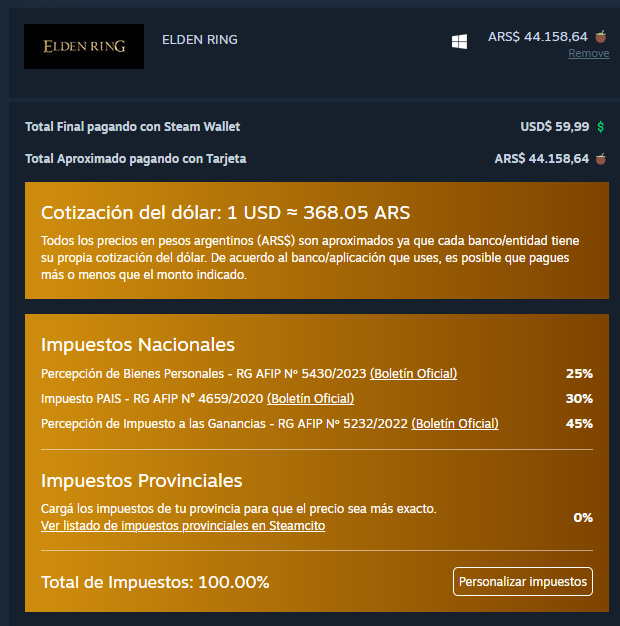The height and width of the screenshot is (626, 620).
Task: Open Boletín Oficial link for Ganancias
Action: pos(455,424)
